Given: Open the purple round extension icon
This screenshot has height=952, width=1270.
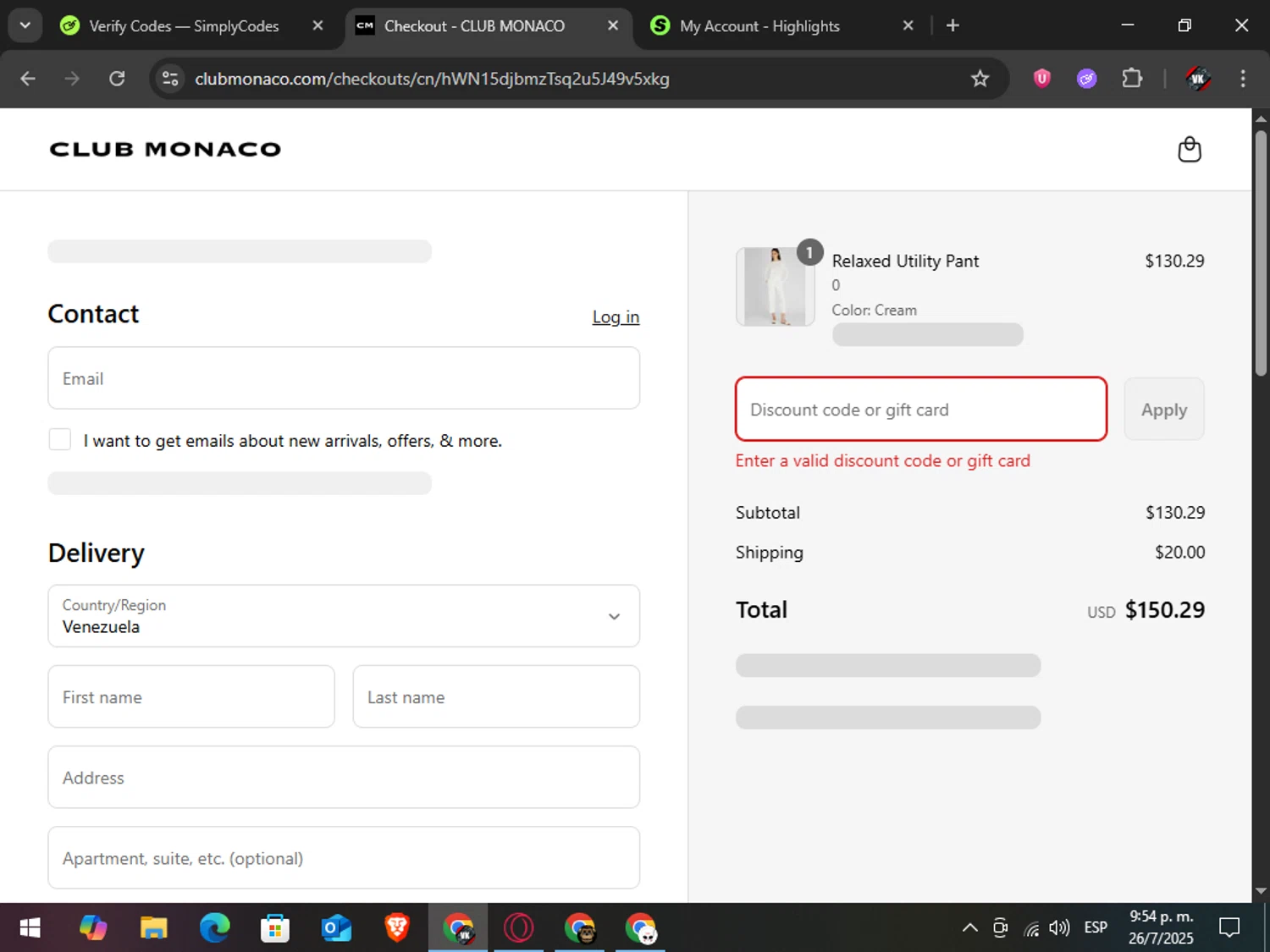Looking at the screenshot, I should click(1087, 79).
